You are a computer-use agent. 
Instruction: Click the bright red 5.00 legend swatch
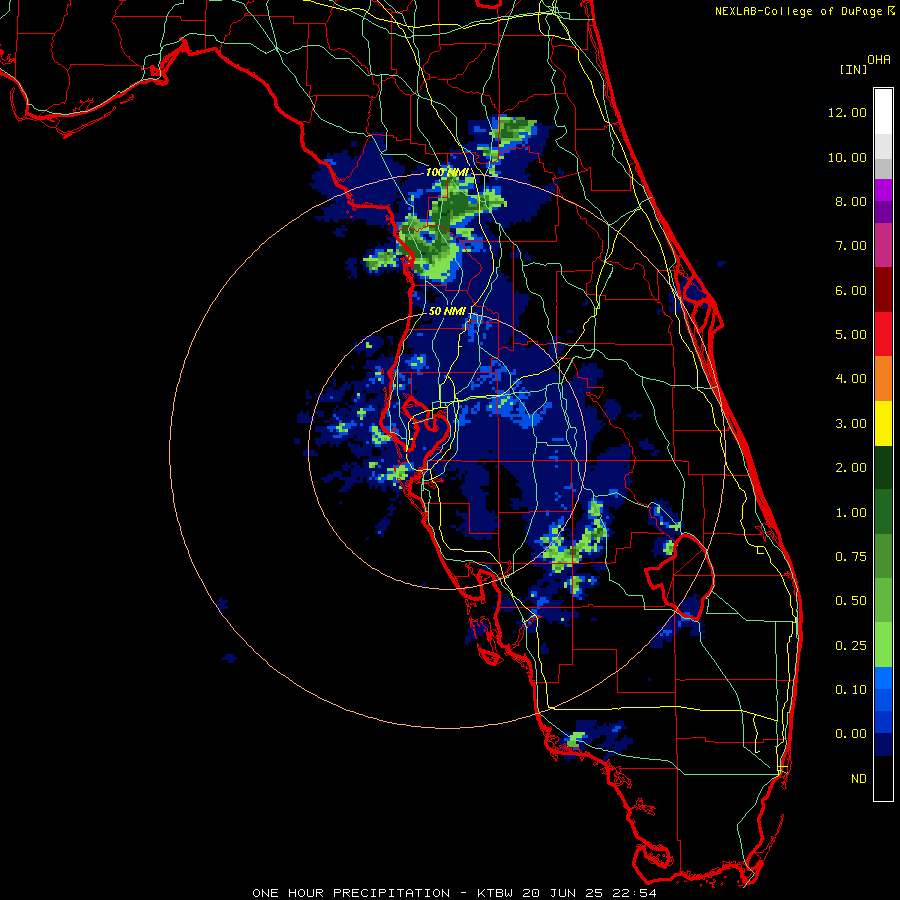pos(883,334)
